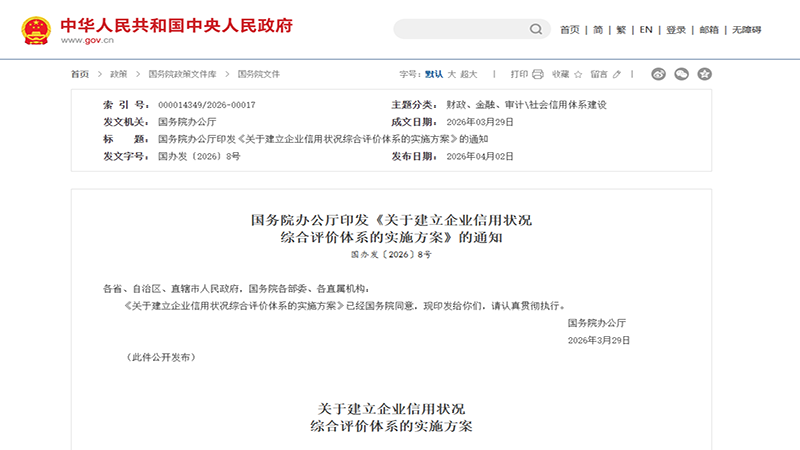Click the plan heading 关于建立企业信用状况

pos(391,417)
